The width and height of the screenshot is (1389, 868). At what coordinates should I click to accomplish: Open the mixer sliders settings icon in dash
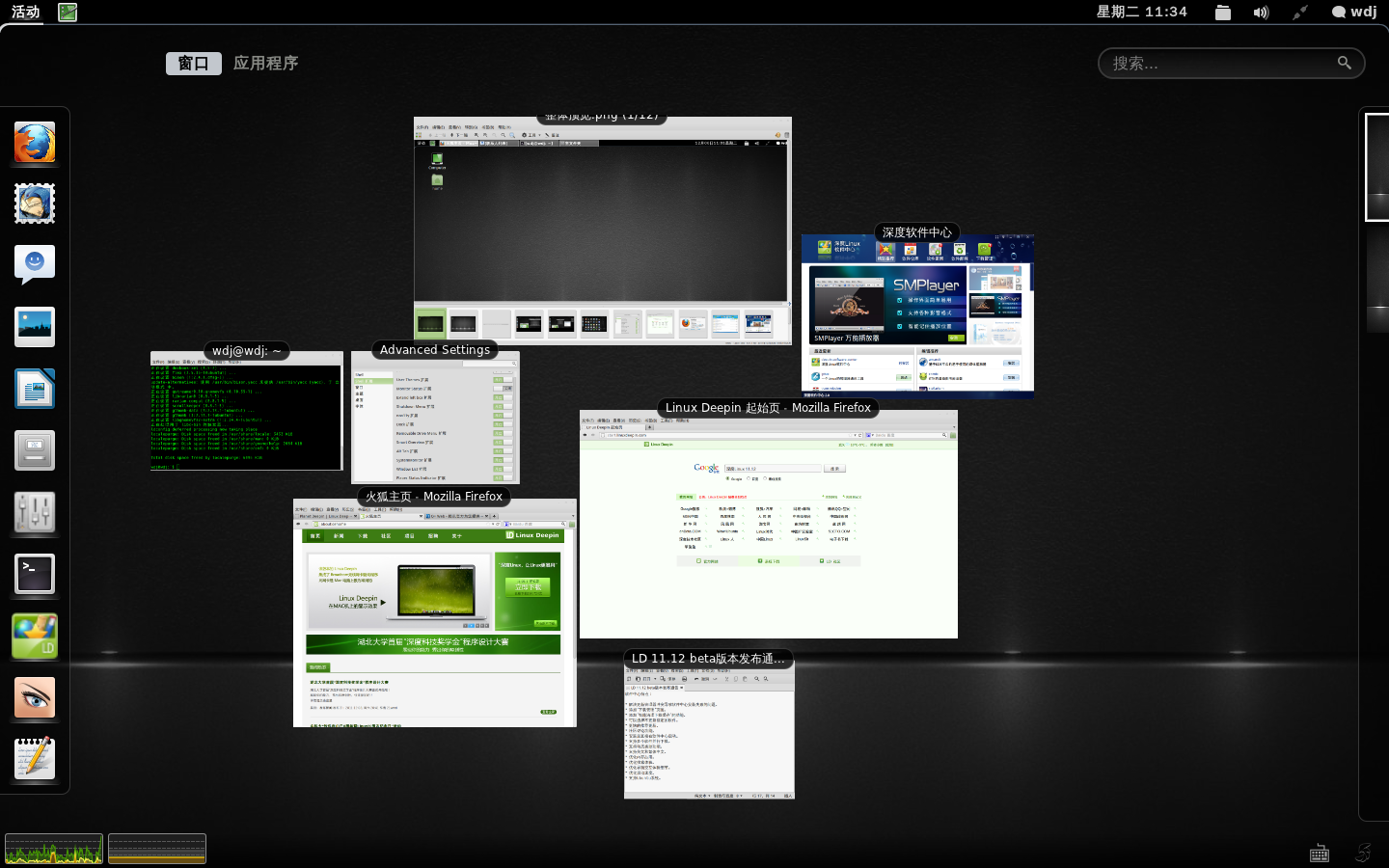35,512
